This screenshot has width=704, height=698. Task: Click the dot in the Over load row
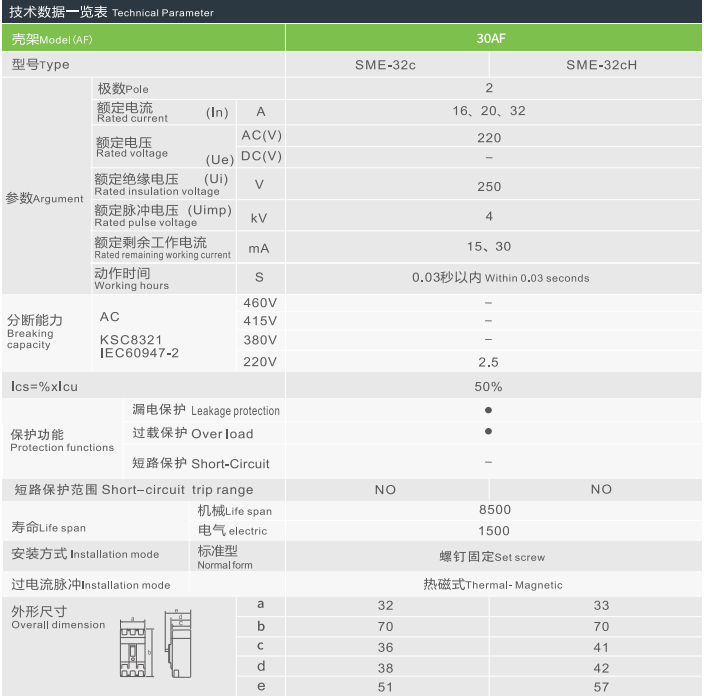[488, 431]
